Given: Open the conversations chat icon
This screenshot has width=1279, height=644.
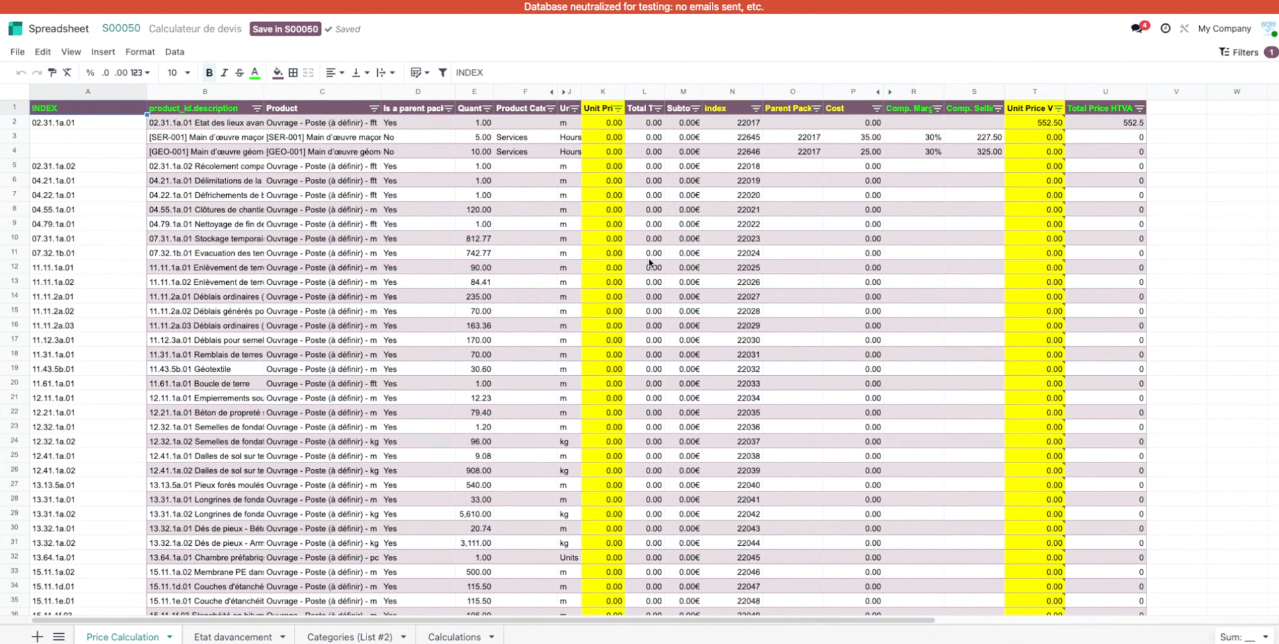Looking at the screenshot, I should pyautogui.click(x=1137, y=29).
